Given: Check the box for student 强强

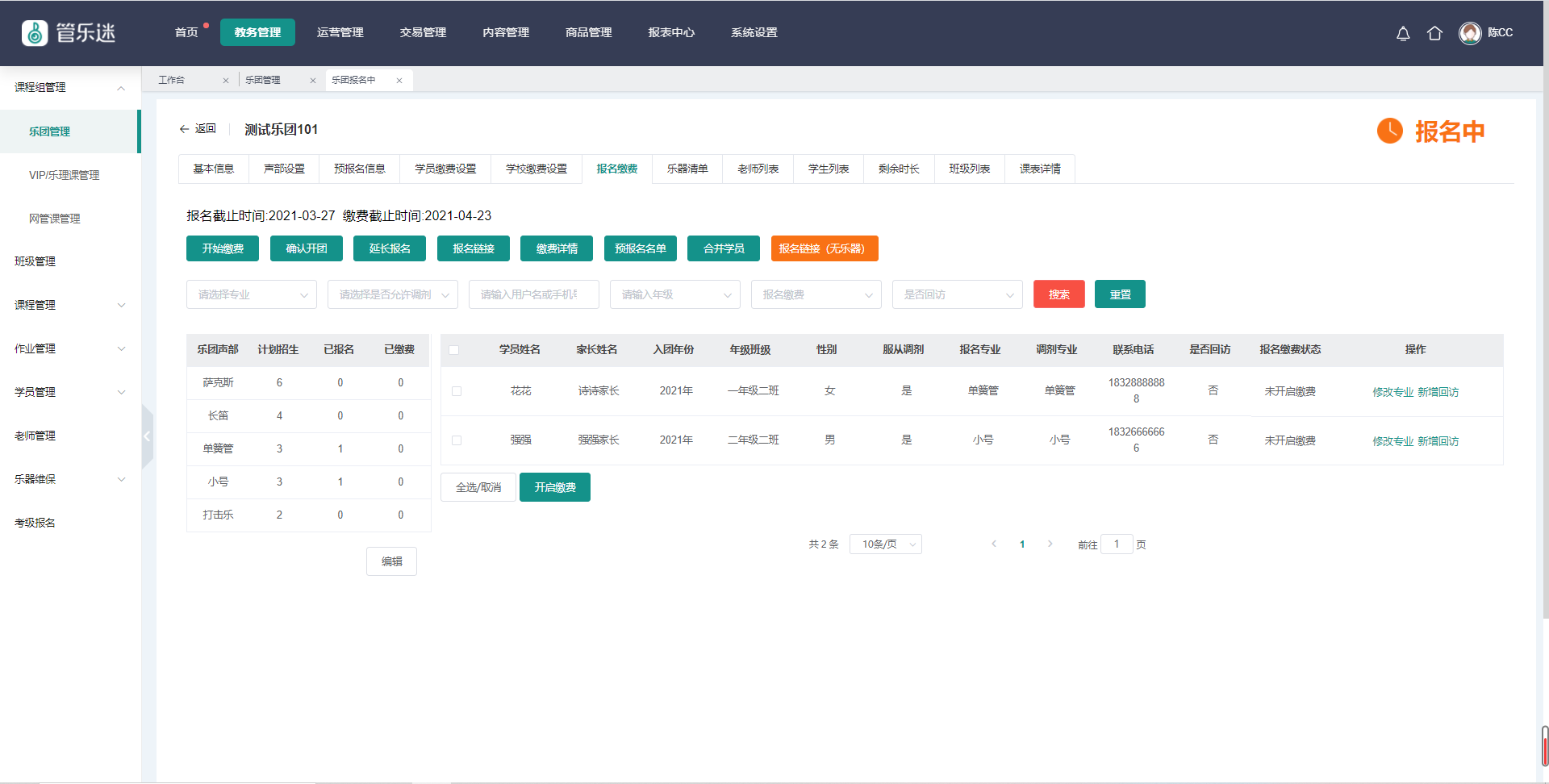Looking at the screenshot, I should click(x=457, y=440).
